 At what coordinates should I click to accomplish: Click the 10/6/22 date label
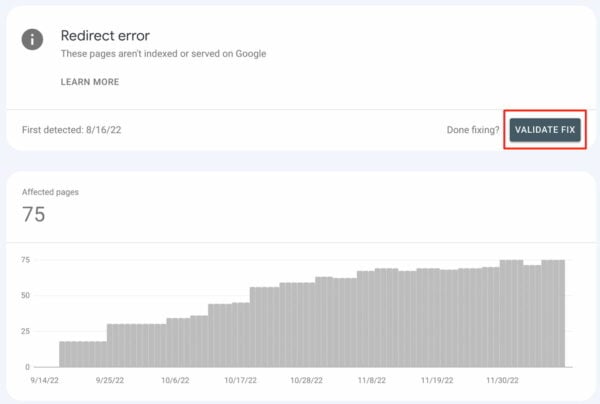(x=177, y=381)
